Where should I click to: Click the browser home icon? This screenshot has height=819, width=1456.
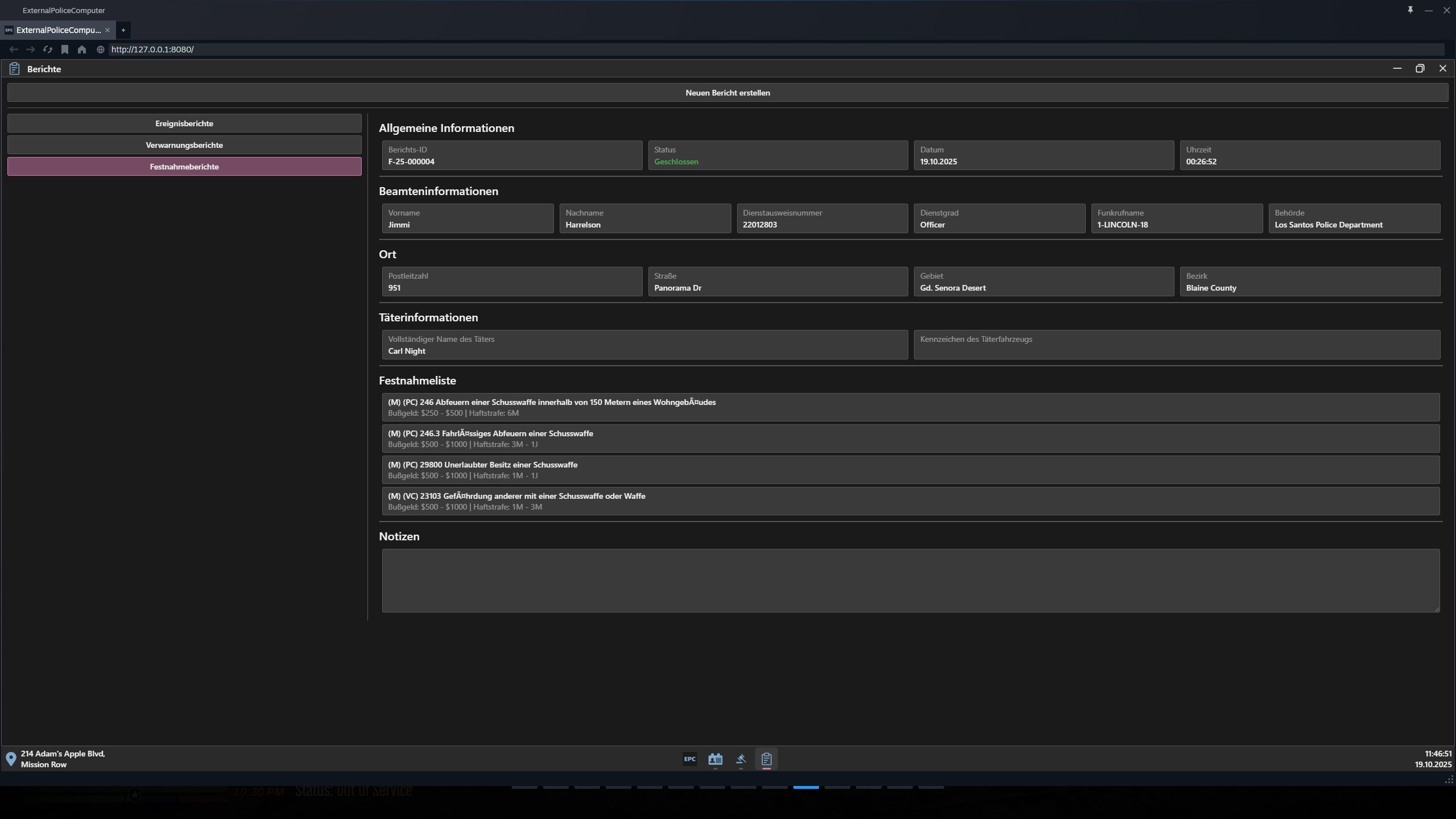pyautogui.click(x=82, y=49)
